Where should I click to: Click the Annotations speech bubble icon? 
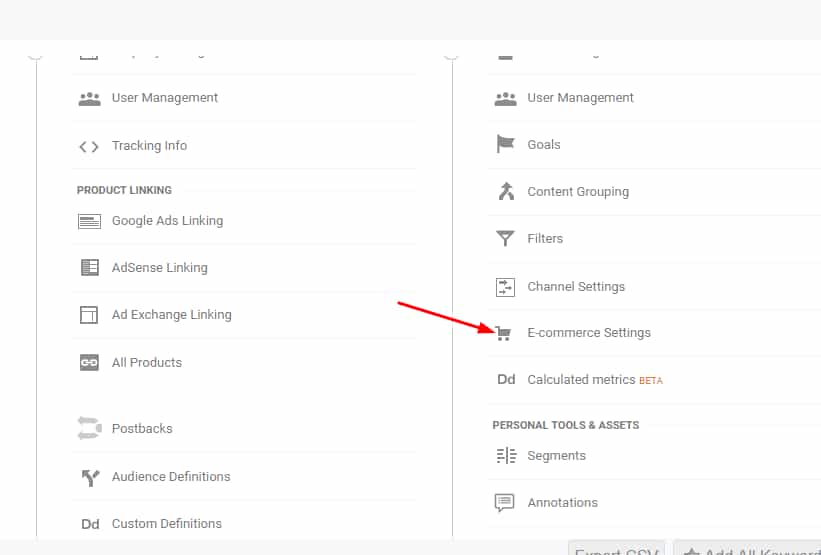505,503
